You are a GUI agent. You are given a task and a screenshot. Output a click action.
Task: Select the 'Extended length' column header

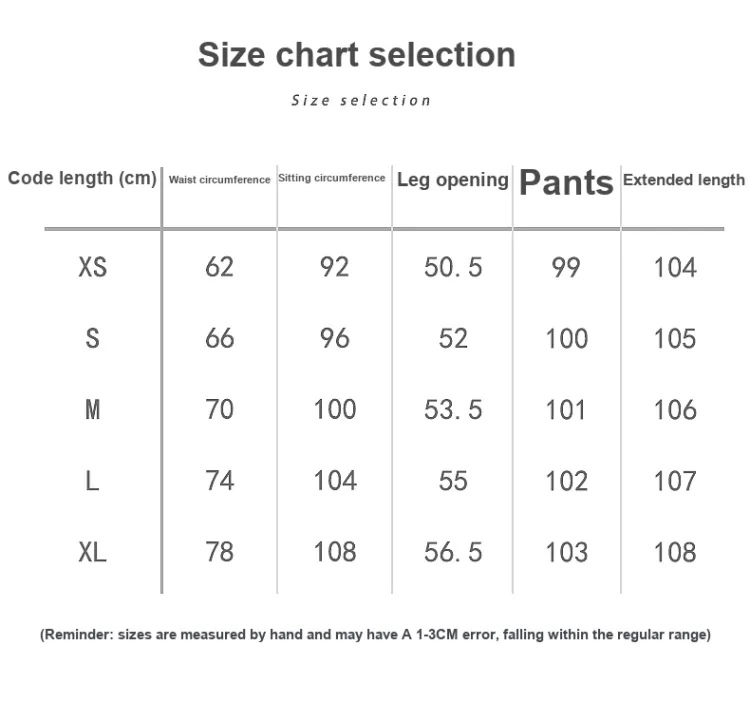684,180
